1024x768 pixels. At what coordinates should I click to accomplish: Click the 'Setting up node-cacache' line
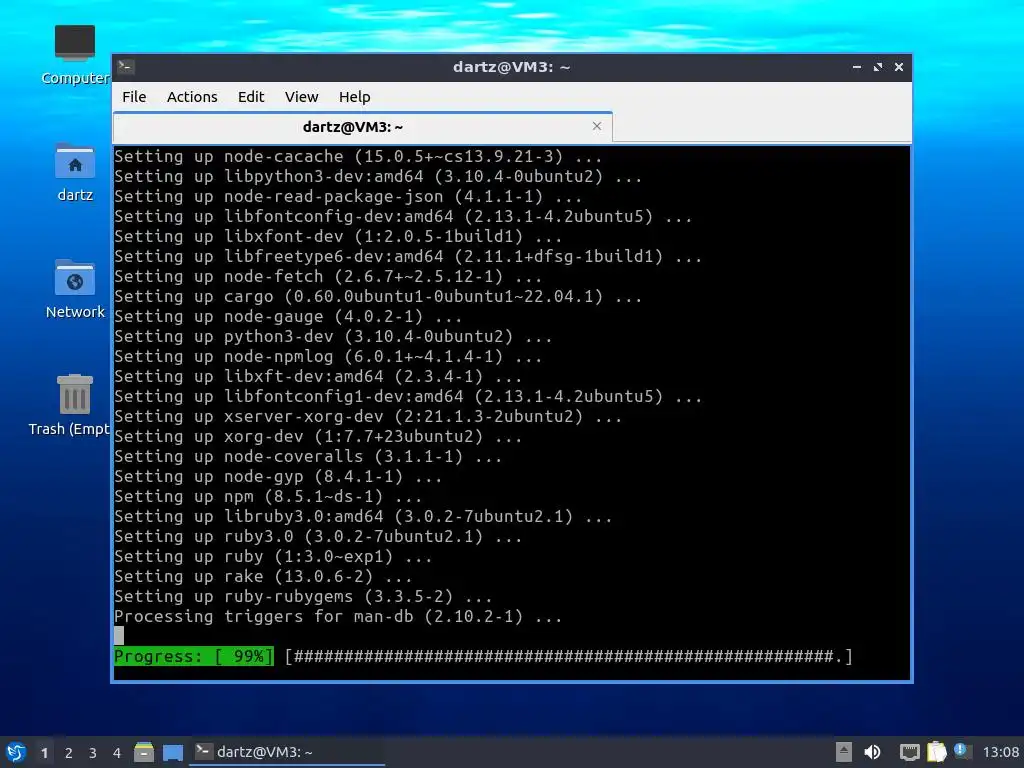(358, 156)
